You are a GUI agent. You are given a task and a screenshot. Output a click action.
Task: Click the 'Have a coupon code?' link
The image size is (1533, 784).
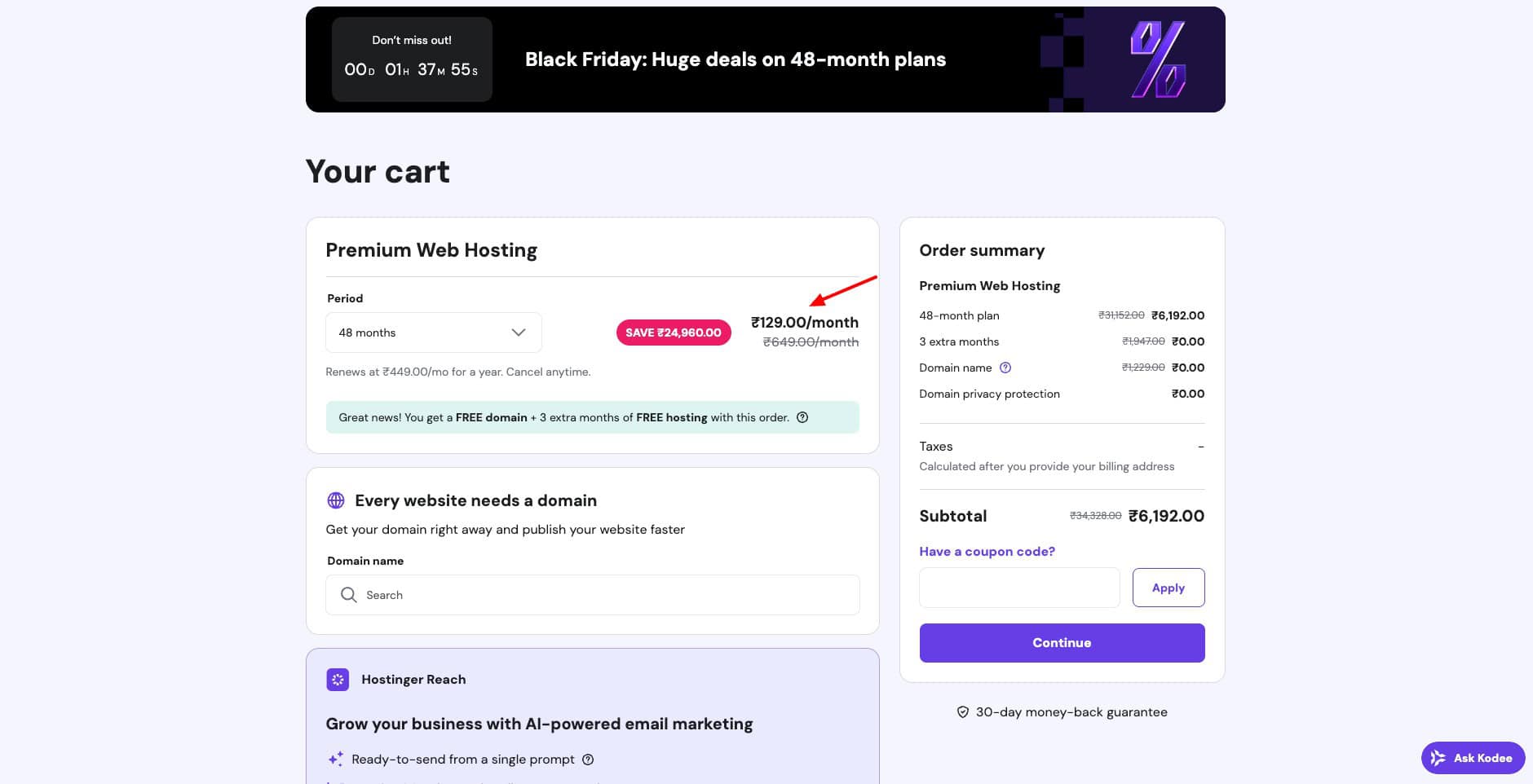[x=987, y=552]
